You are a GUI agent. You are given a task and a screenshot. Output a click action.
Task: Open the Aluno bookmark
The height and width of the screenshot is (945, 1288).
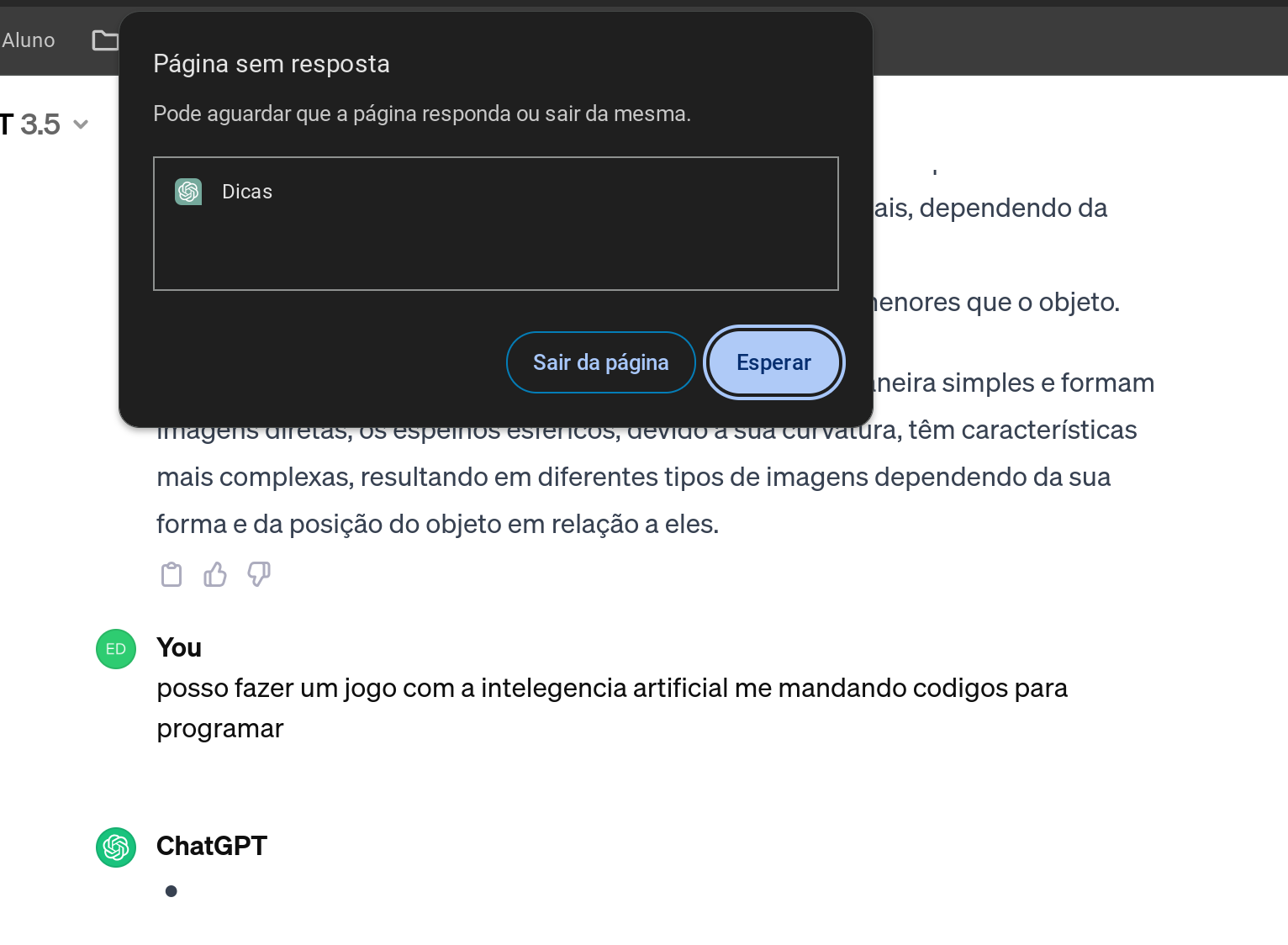[x=28, y=40]
